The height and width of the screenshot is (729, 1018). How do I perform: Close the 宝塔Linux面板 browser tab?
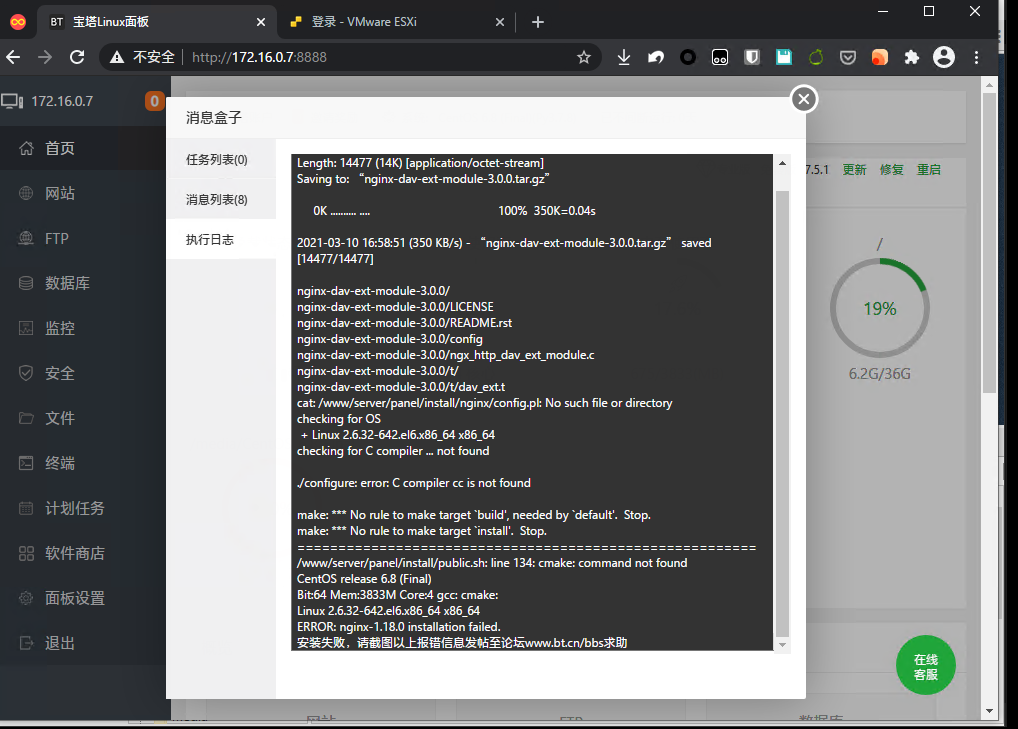tap(261, 22)
